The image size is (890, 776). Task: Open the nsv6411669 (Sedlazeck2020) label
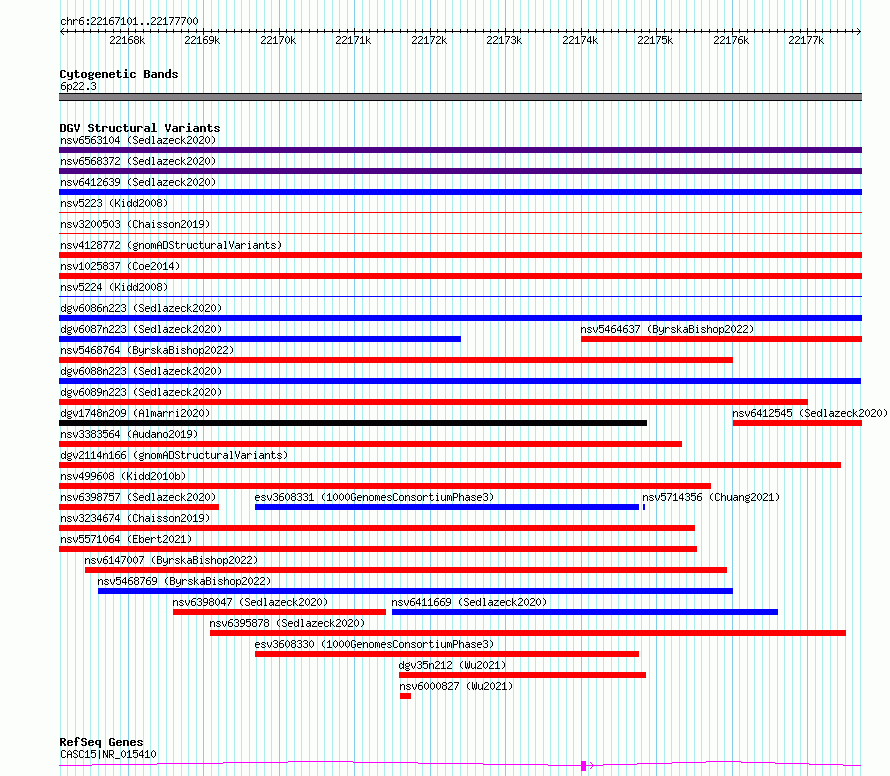click(469, 602)
